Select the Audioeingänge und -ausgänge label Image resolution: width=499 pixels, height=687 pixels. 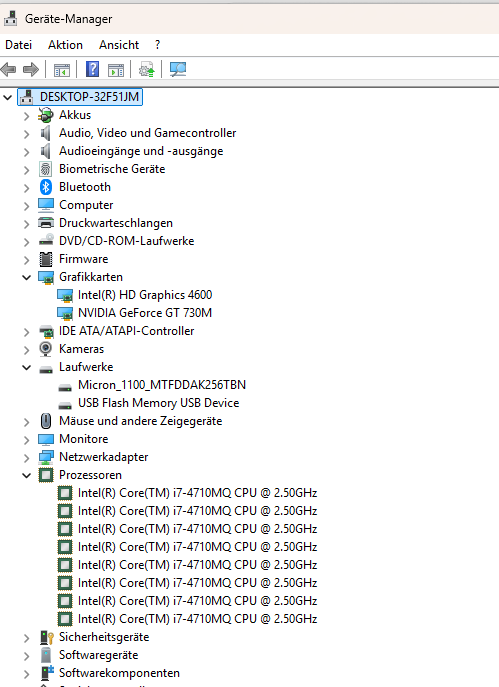141,151
